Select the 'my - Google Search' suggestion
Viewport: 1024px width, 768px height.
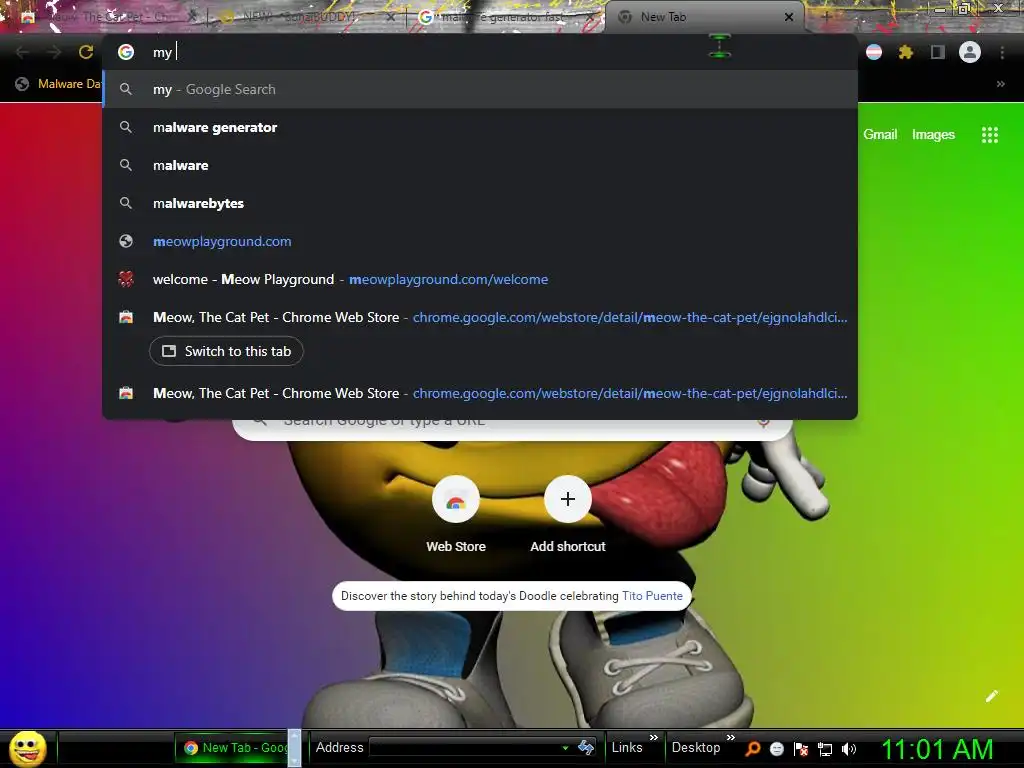click(x=480, y=89)
